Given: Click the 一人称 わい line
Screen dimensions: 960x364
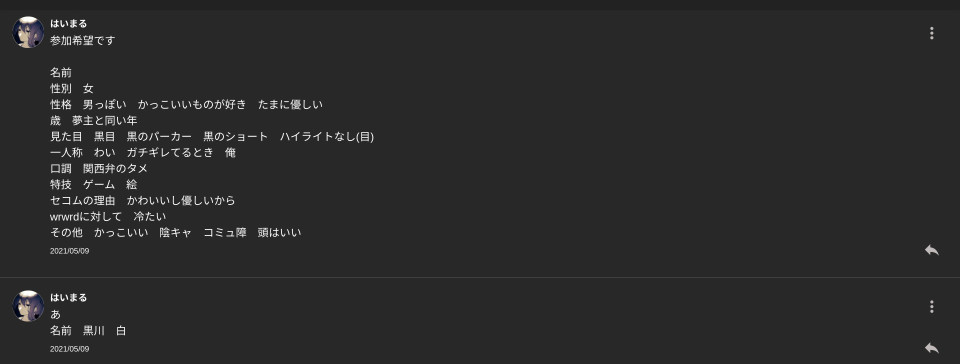Looking at the screenshot, I should 143,152.
